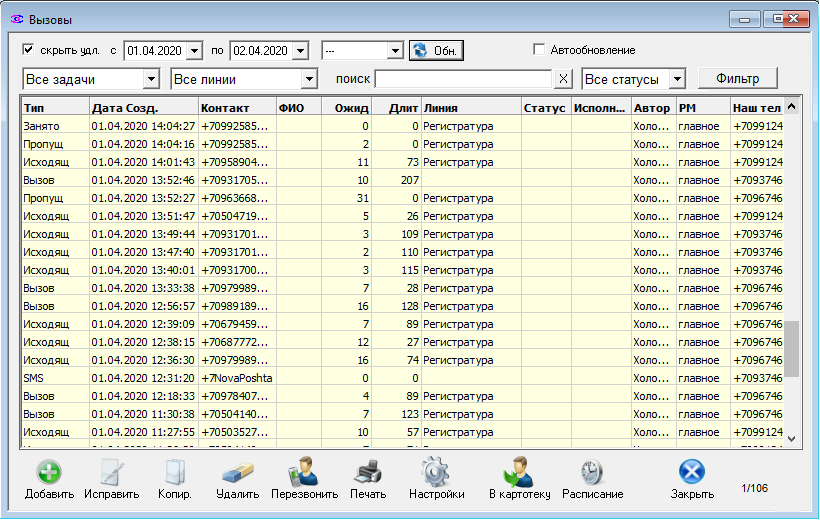This screenshot has height=520, width=820.
Task: Click the Обн. refresh button
Action: [x=436, y=50]
